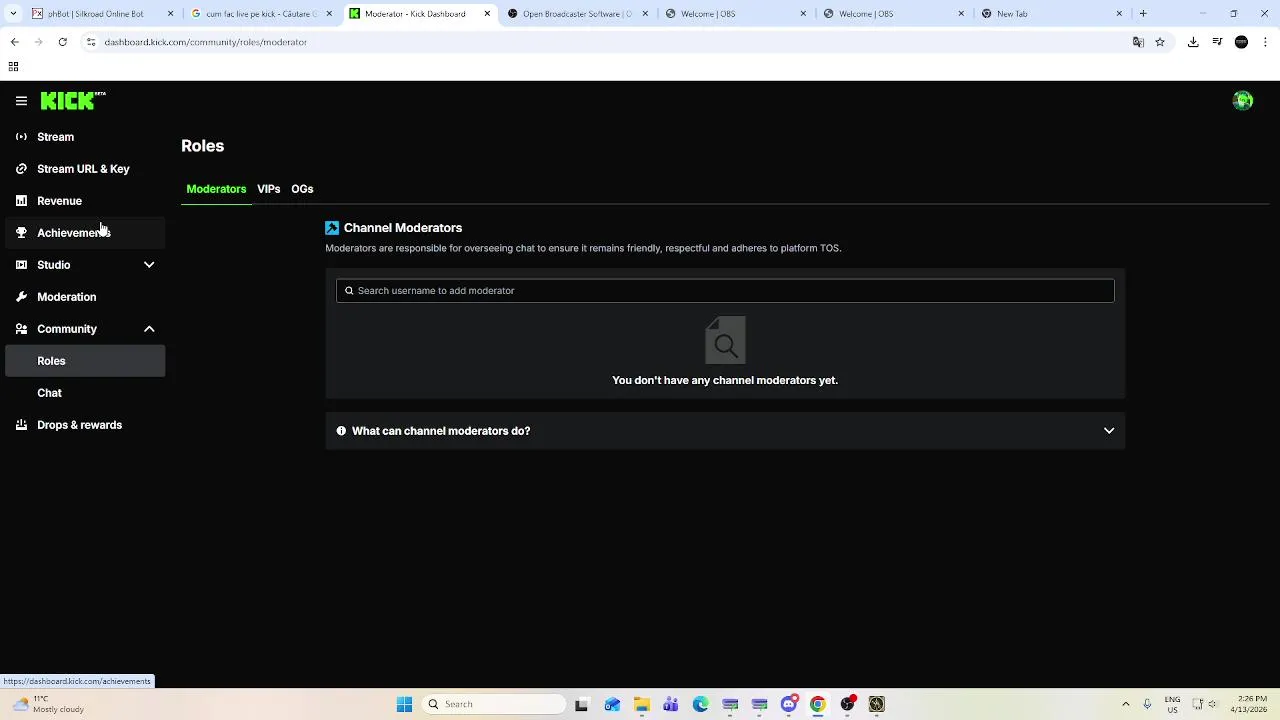Click the weather widget Mostly cloudy
This screenshot has width=1280, height=720.
(x=48, y=704)
